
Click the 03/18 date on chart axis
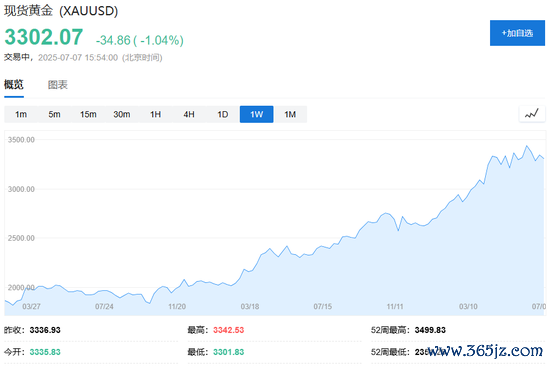click(250, 306)
